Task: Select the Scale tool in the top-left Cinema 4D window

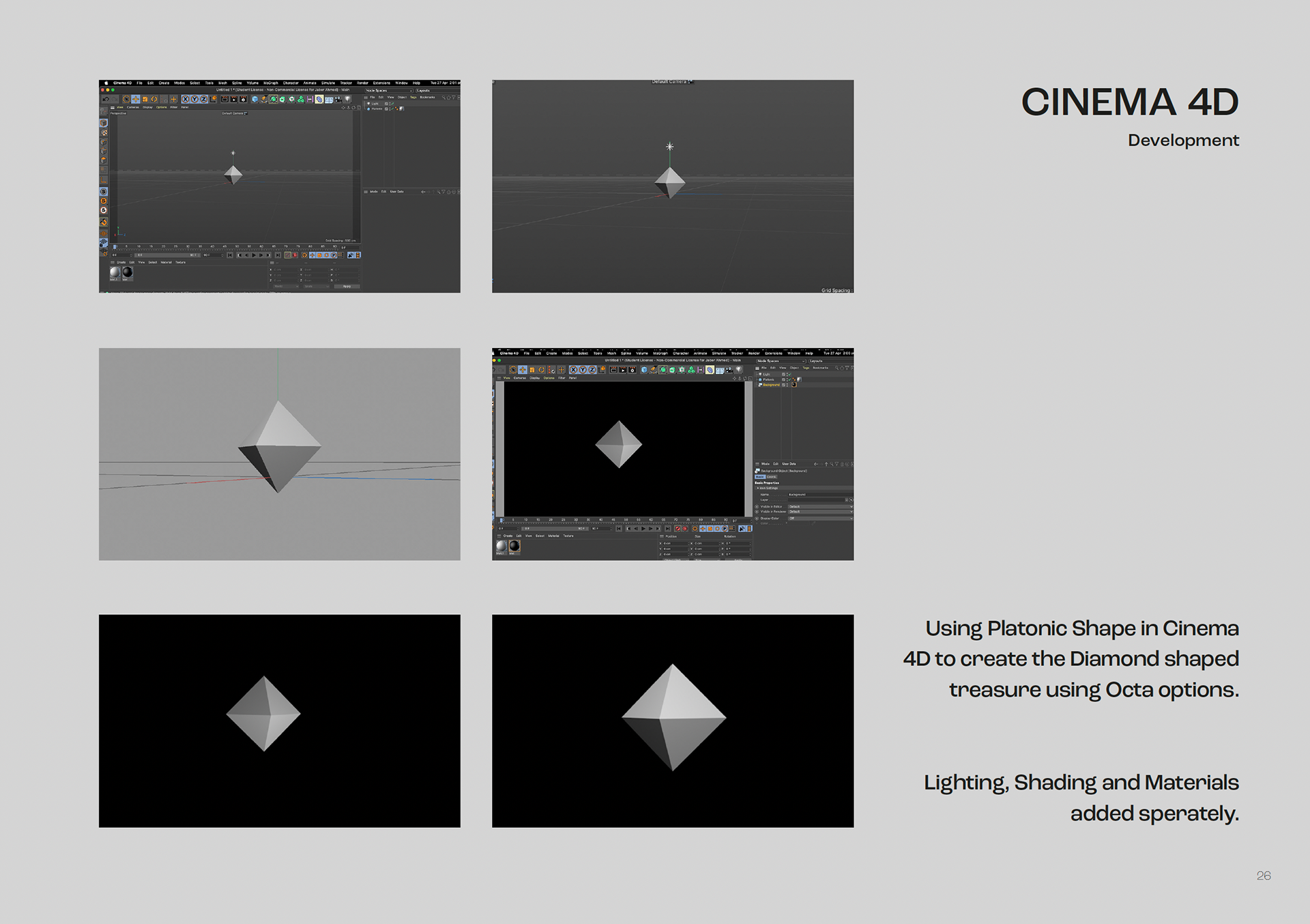Action: 145,99
